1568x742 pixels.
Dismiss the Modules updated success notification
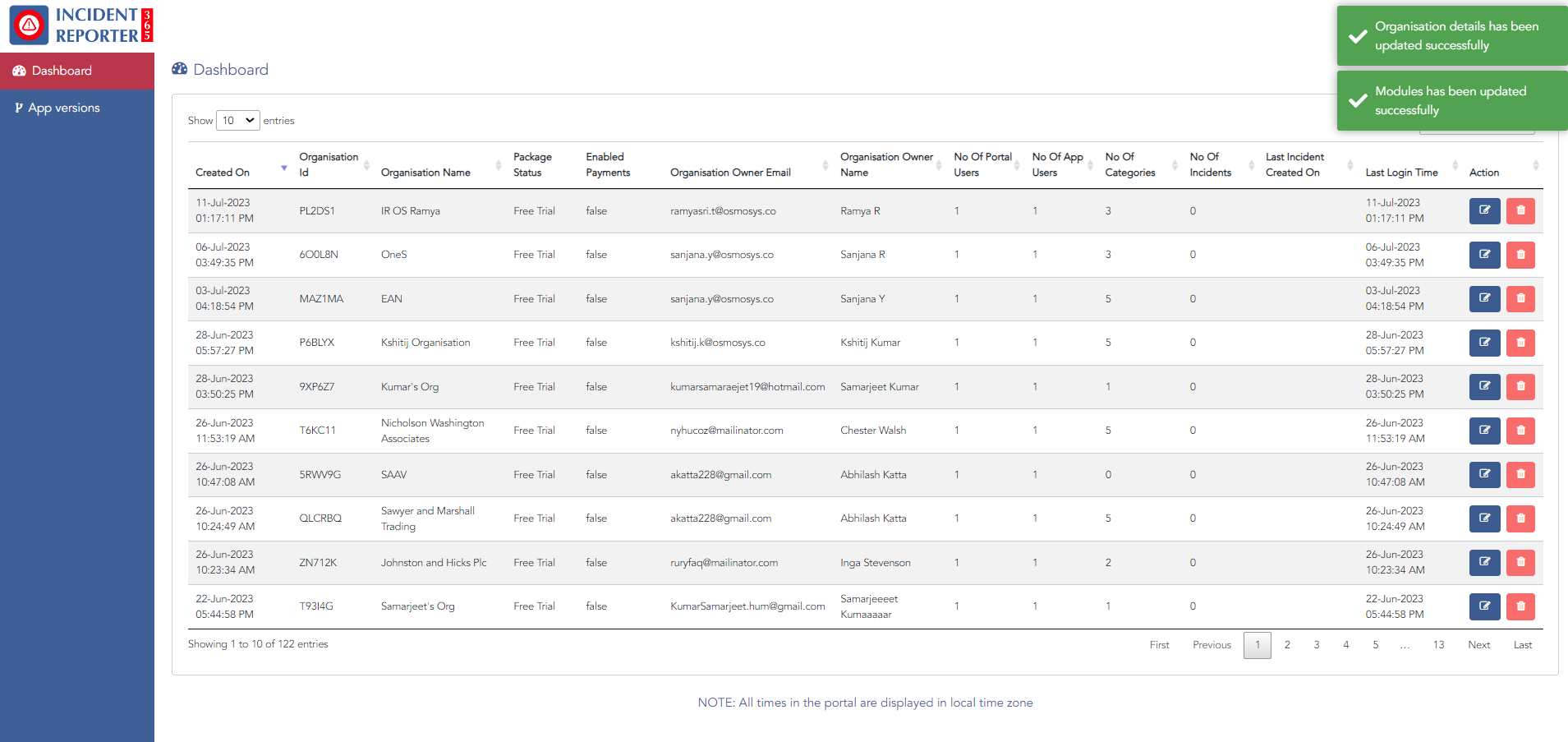pyautogui.click(x=1451, y=101)
